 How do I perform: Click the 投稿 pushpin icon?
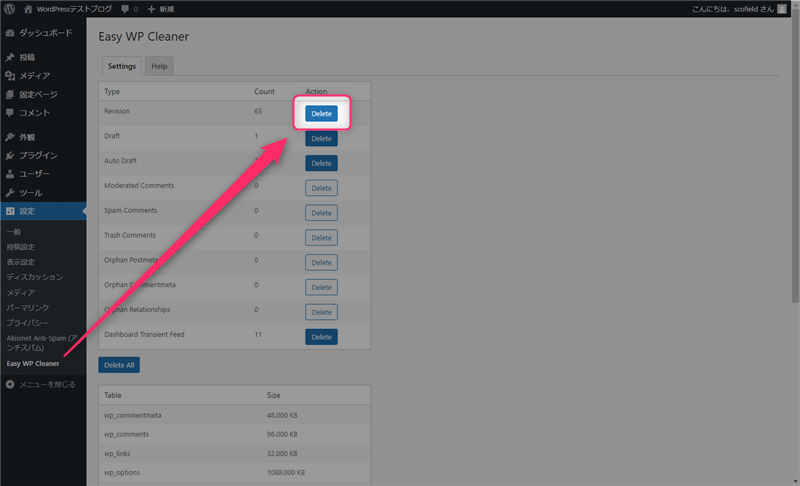click(x=10, y=57)
